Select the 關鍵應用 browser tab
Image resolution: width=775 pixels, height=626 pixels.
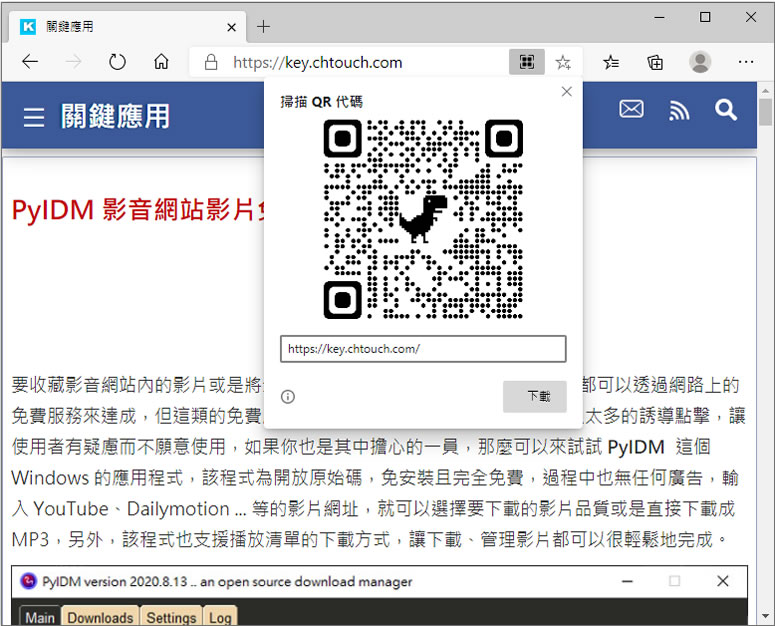tap(120, 26)
